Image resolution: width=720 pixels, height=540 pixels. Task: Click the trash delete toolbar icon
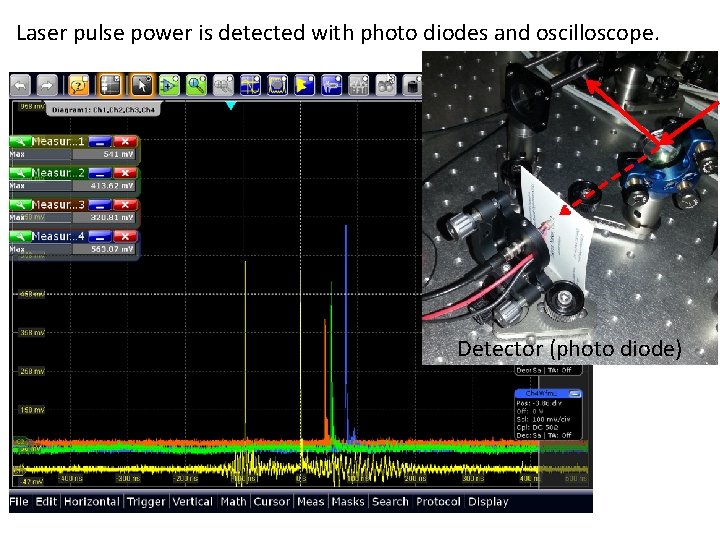(x=412, y=85)
